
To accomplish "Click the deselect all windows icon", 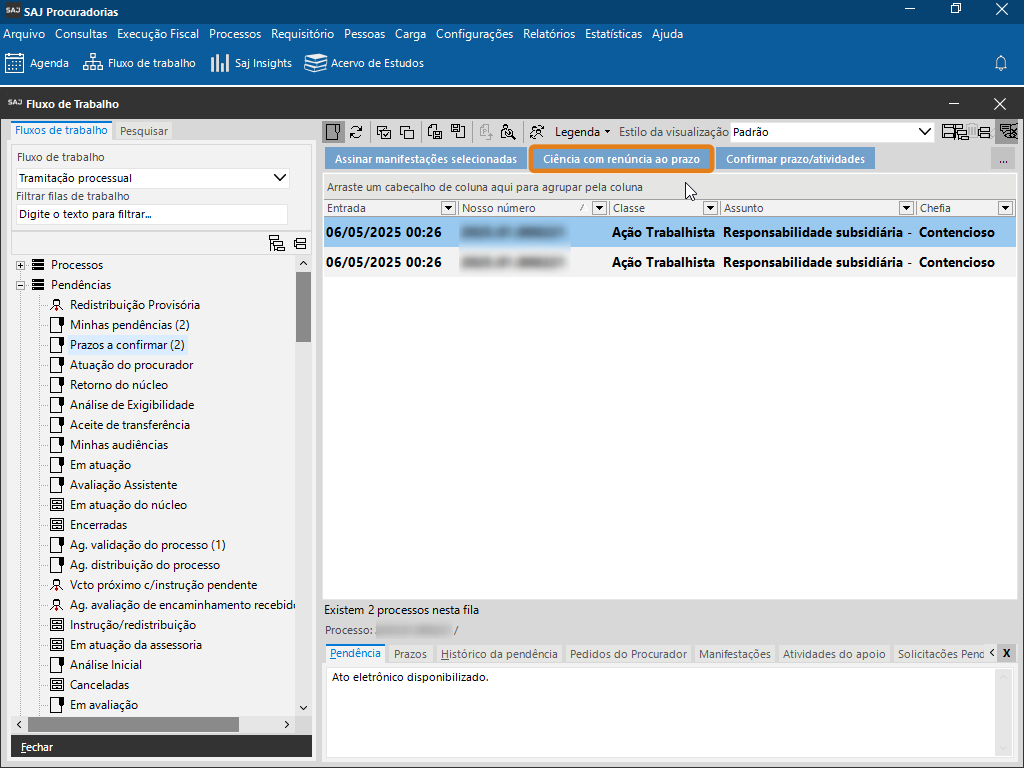I will 407,132.
